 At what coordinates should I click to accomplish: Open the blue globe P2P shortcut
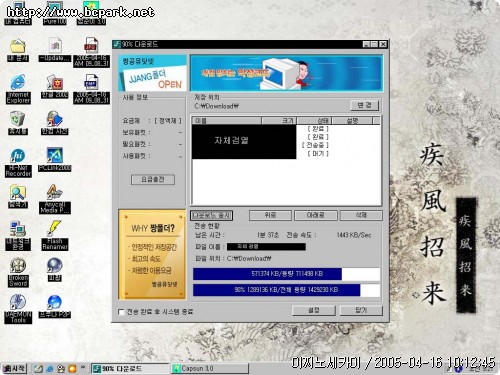55,307
